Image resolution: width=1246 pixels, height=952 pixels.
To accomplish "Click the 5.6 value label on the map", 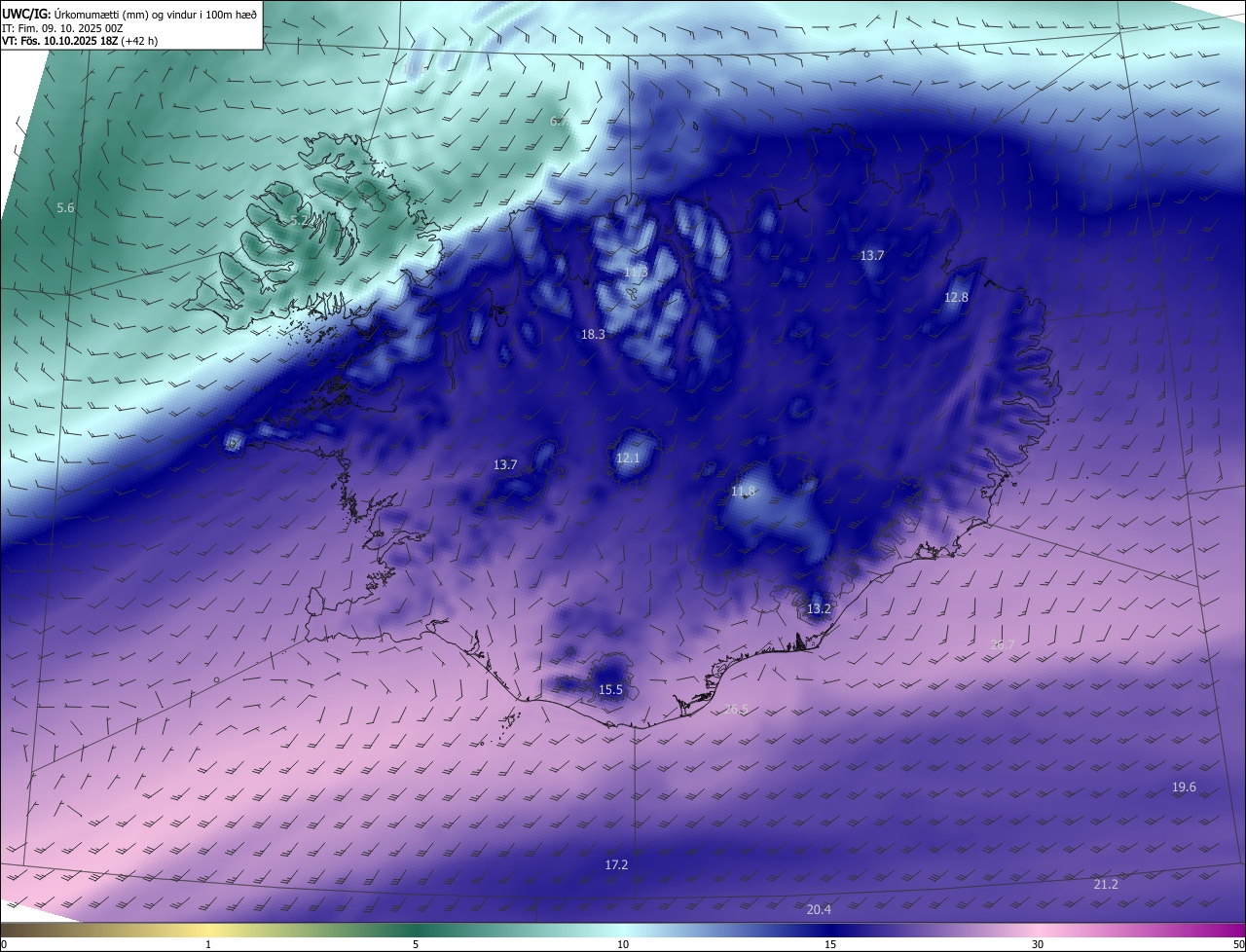I will [65, 208].
